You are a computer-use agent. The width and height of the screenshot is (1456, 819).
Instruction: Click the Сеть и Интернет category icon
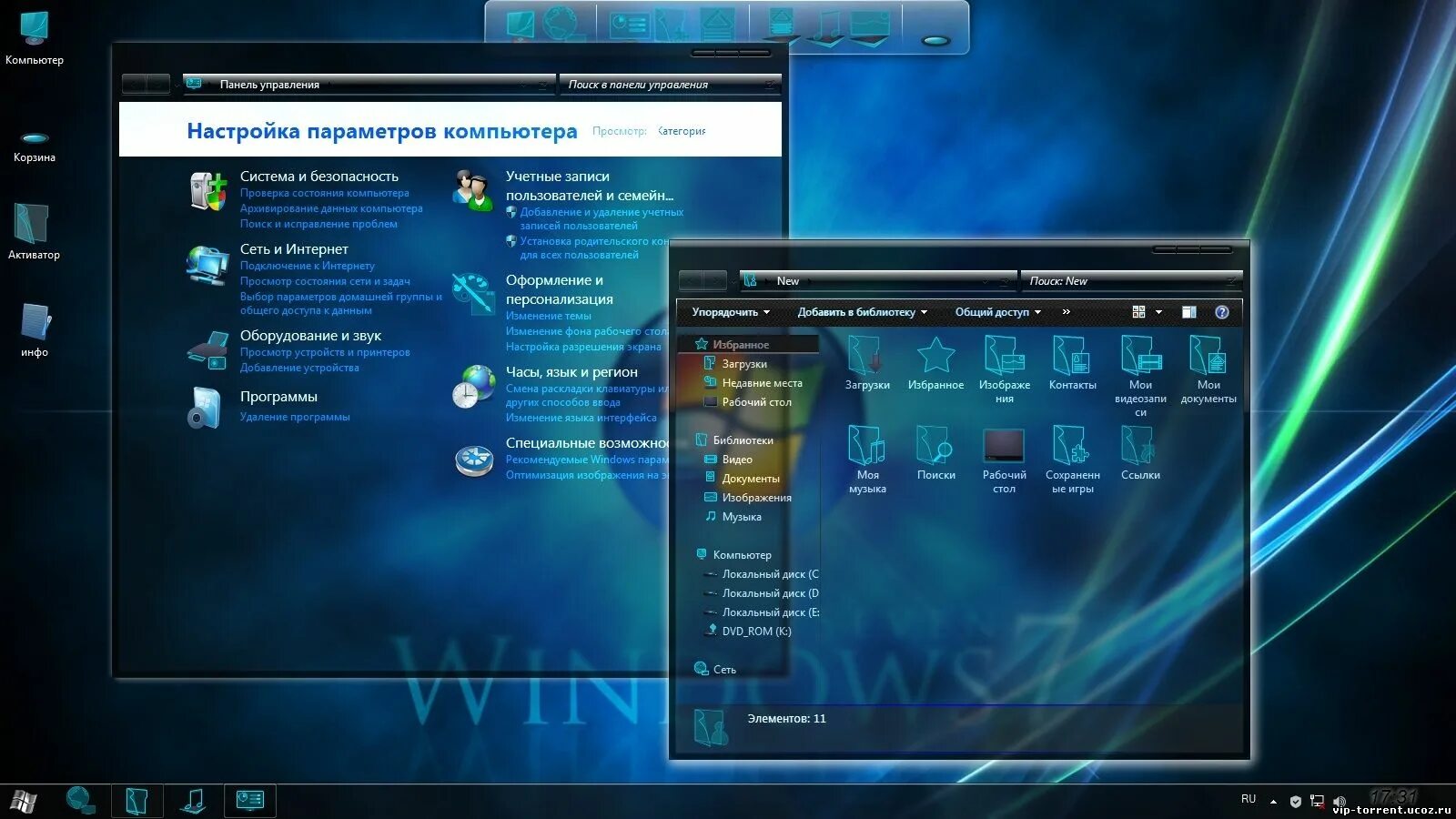207,266
